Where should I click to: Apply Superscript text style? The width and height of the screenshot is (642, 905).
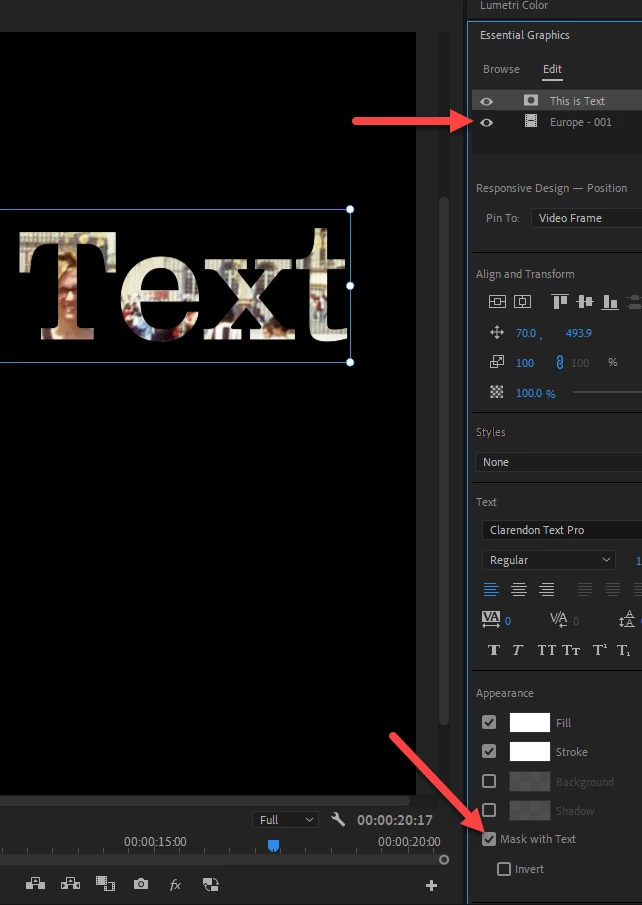point(600,650)
